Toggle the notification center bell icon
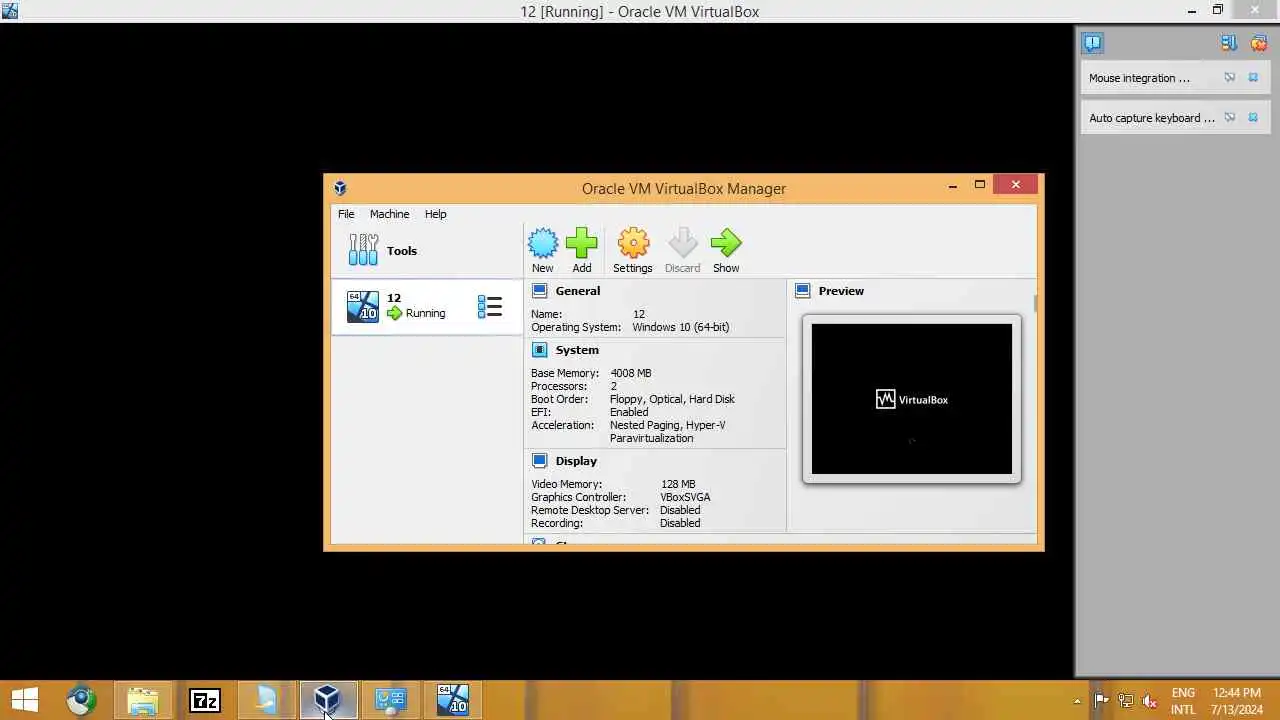This screenshot has height=720, width=1280. (x=1092, y=43)
